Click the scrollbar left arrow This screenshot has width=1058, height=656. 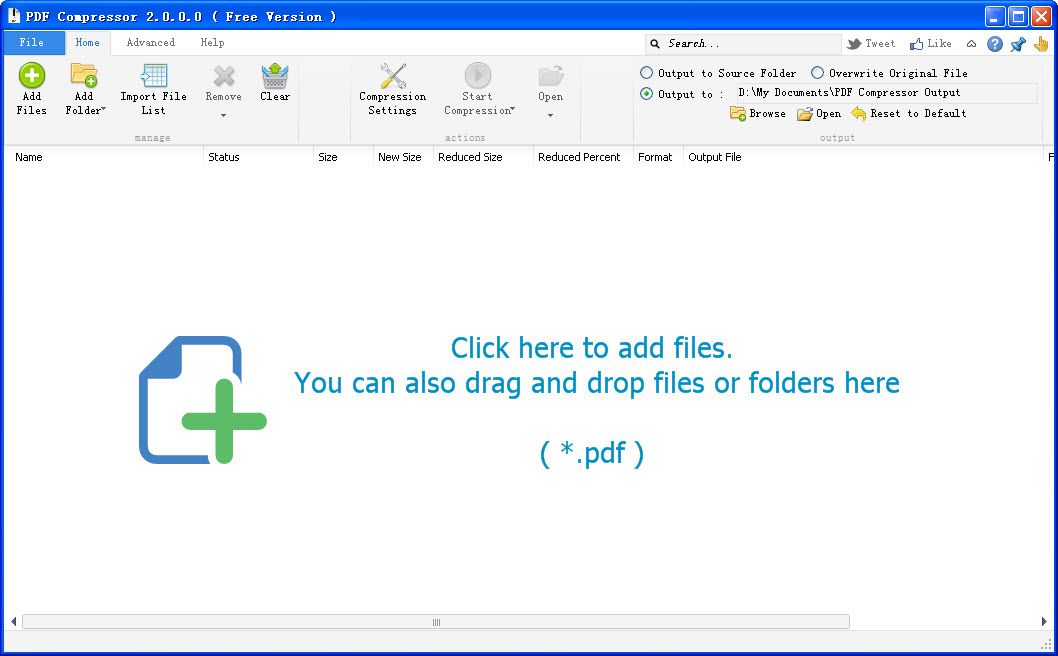[x=13, y=622]
